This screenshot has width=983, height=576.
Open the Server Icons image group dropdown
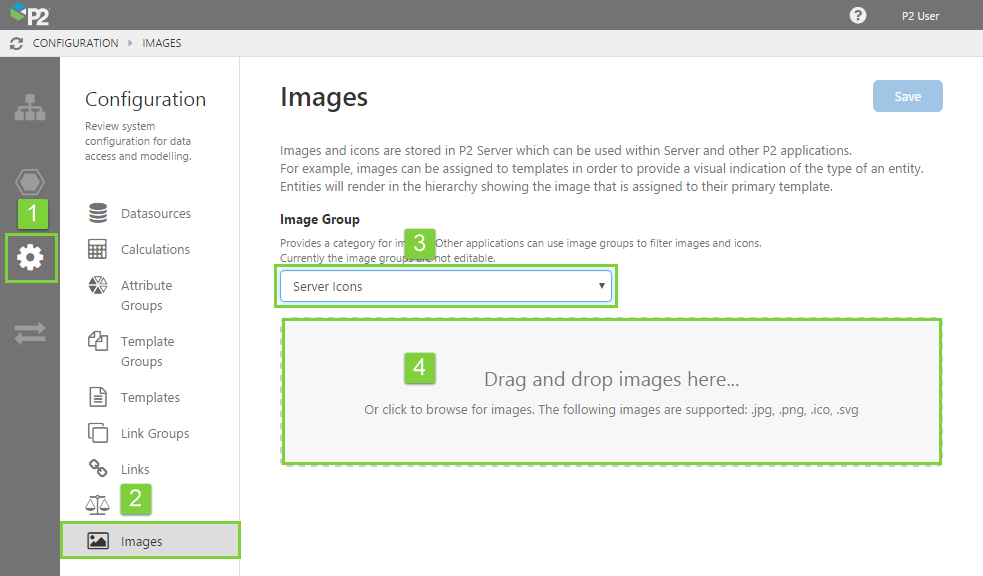point(445,286)
